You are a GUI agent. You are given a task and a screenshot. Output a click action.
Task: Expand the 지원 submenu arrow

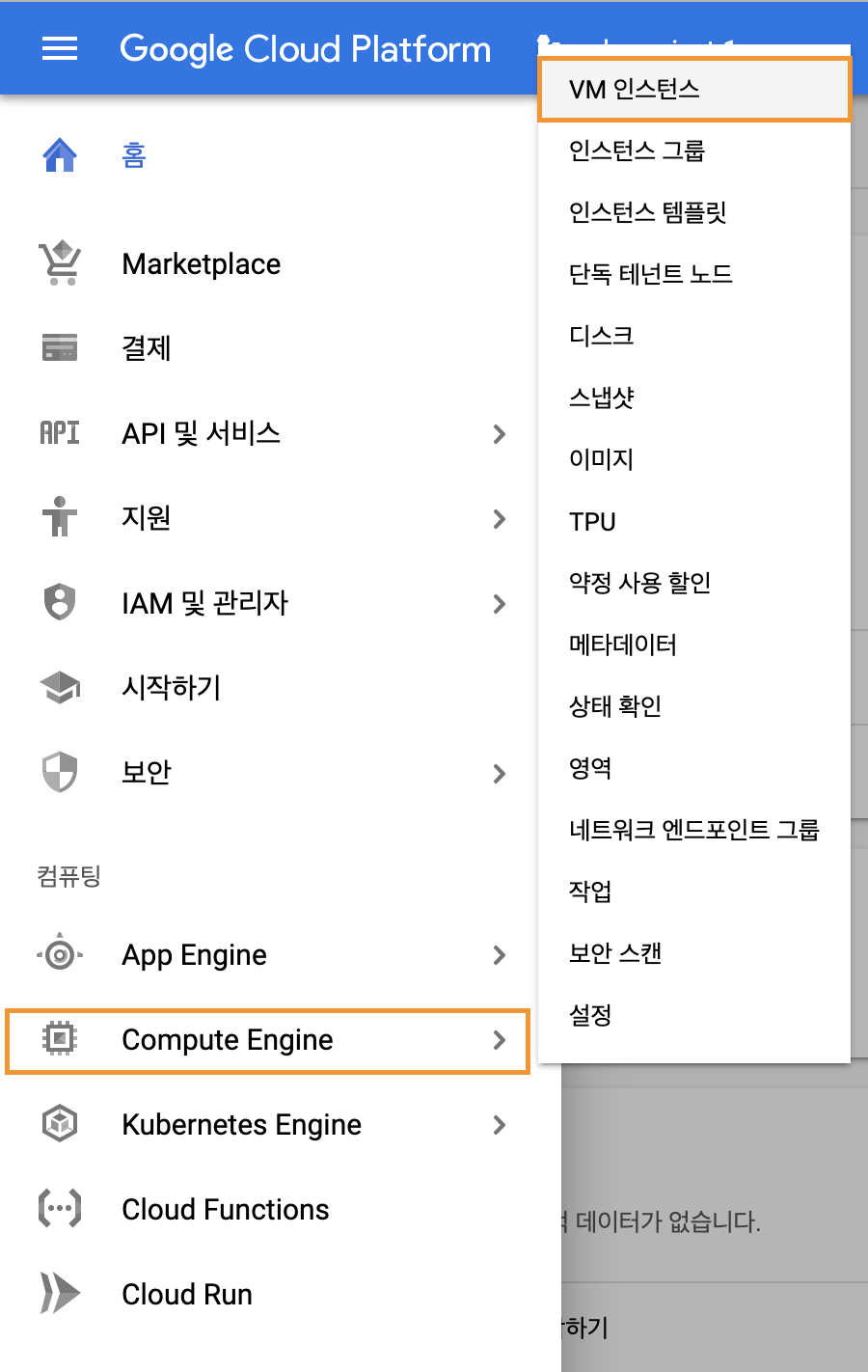[500, 519]
